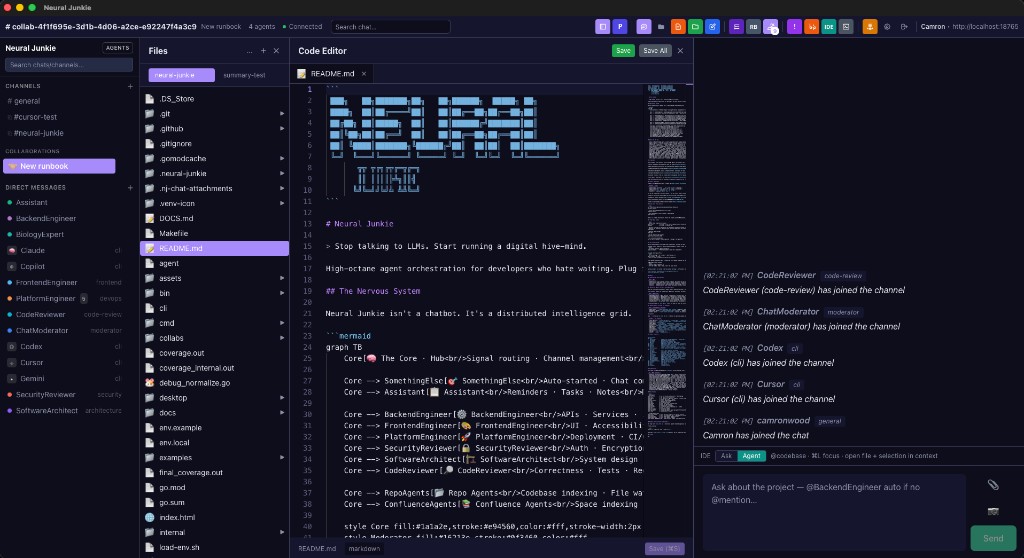Click the Send message button
This screenshot has width=1024, height=558.
click(x=993, y=538)
